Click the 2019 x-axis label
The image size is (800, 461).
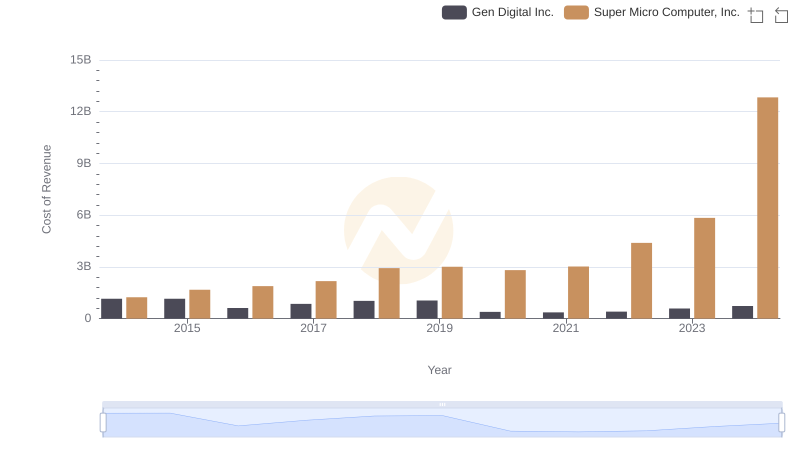point(439,328)
